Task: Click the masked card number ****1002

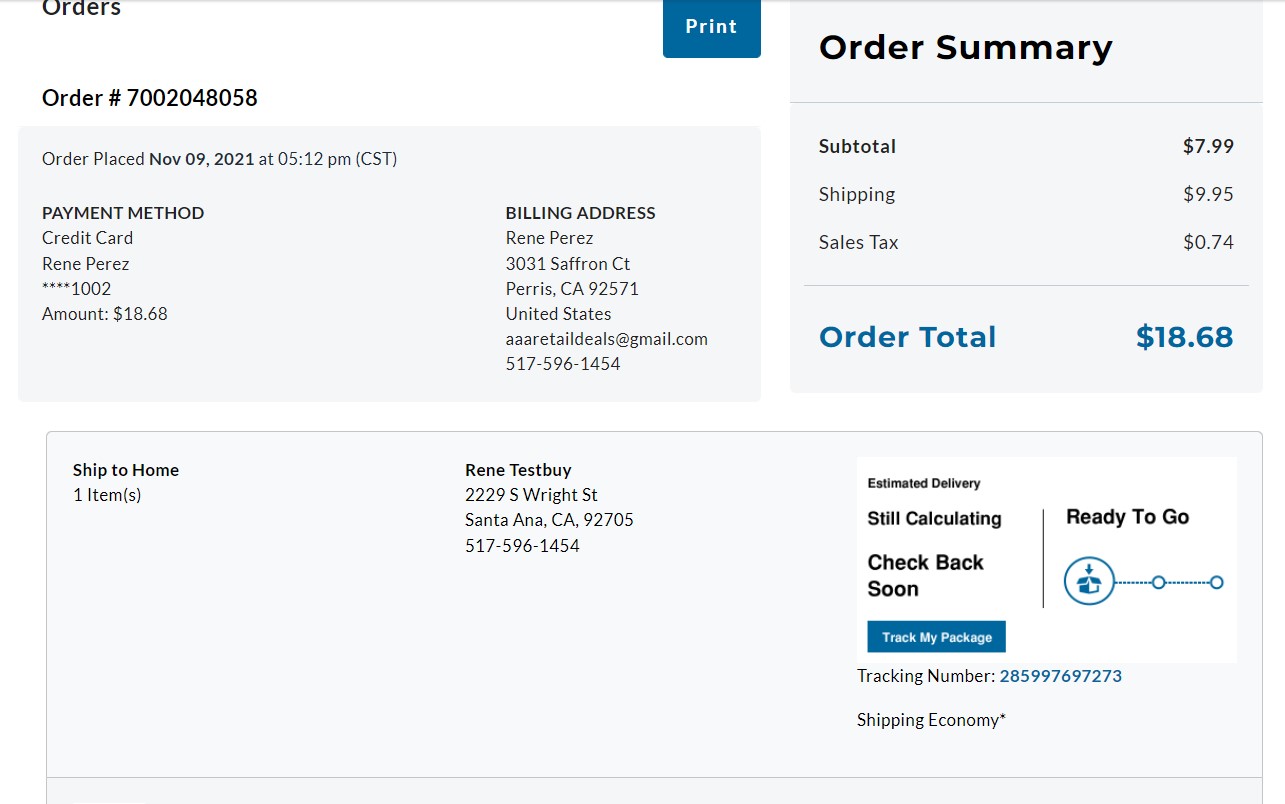Action: pyautogui.click(x=77, y=289)
